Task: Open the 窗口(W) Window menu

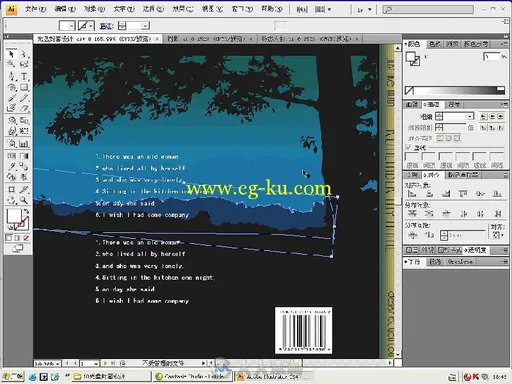Action: (242, 9)
